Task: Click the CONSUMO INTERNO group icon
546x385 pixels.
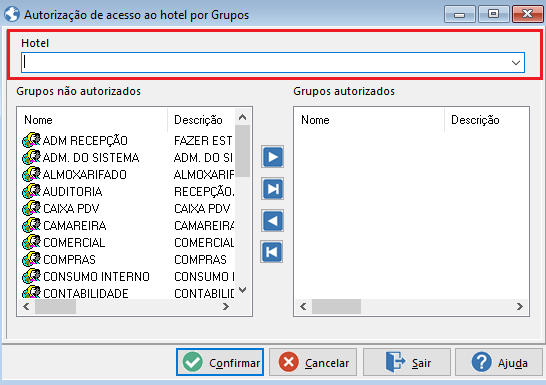Action: point(31,277)
